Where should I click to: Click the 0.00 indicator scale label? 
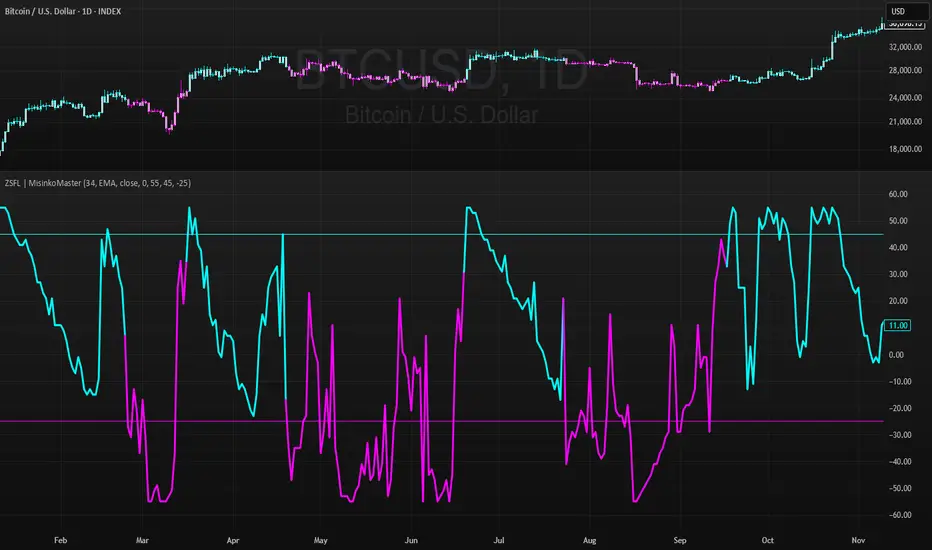tap(896, 355)
